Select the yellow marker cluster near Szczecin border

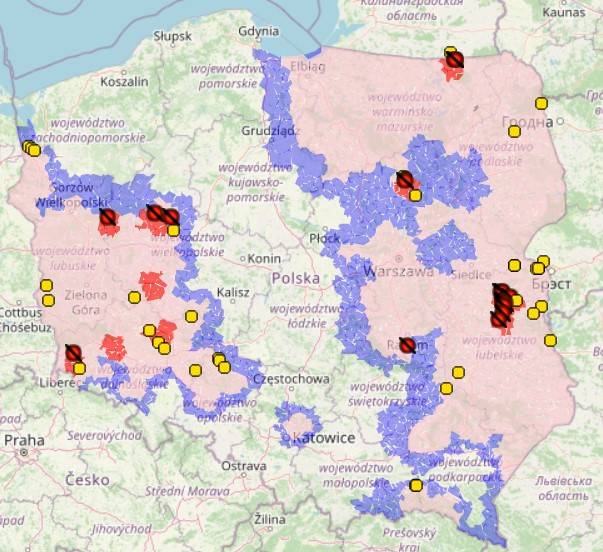(x=32, y=148)
